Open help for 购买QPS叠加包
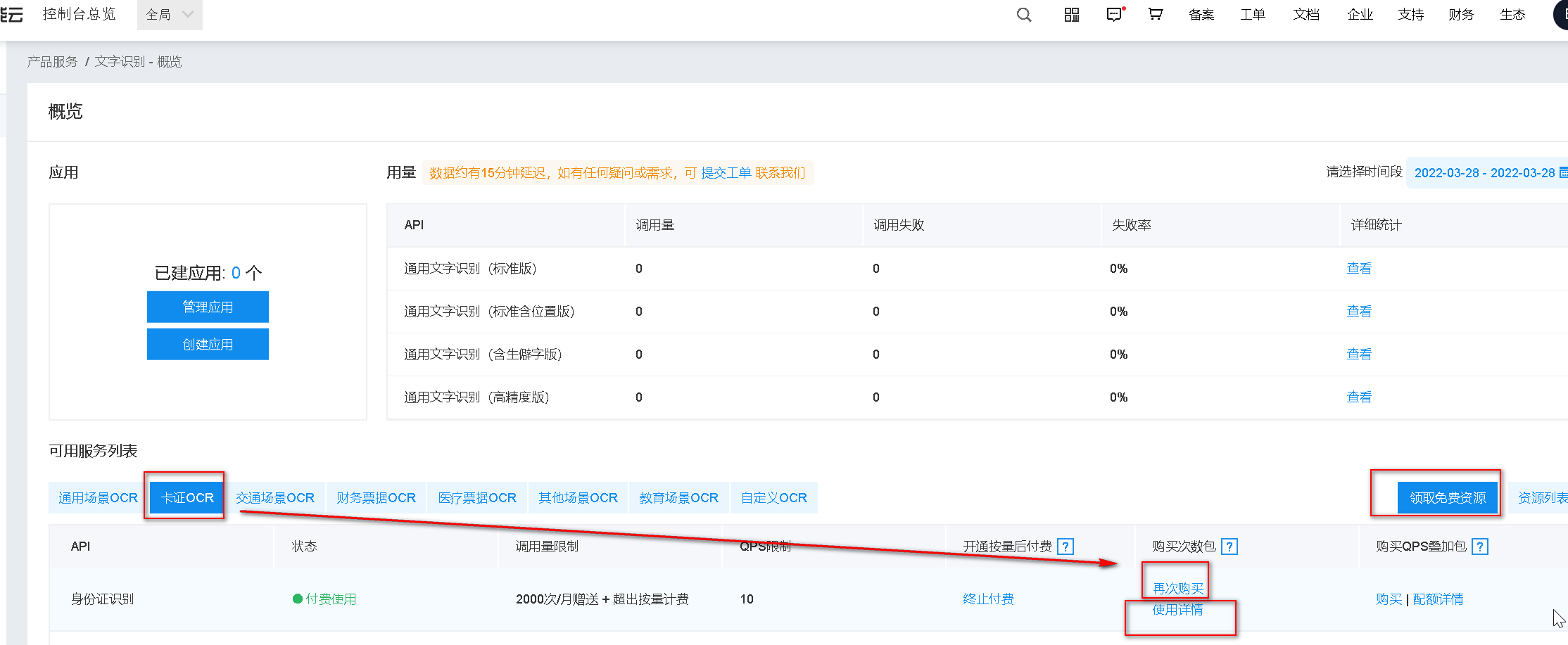This screenshot has height=645, width=1568. pyautogui.click(x=1480, y=547)
